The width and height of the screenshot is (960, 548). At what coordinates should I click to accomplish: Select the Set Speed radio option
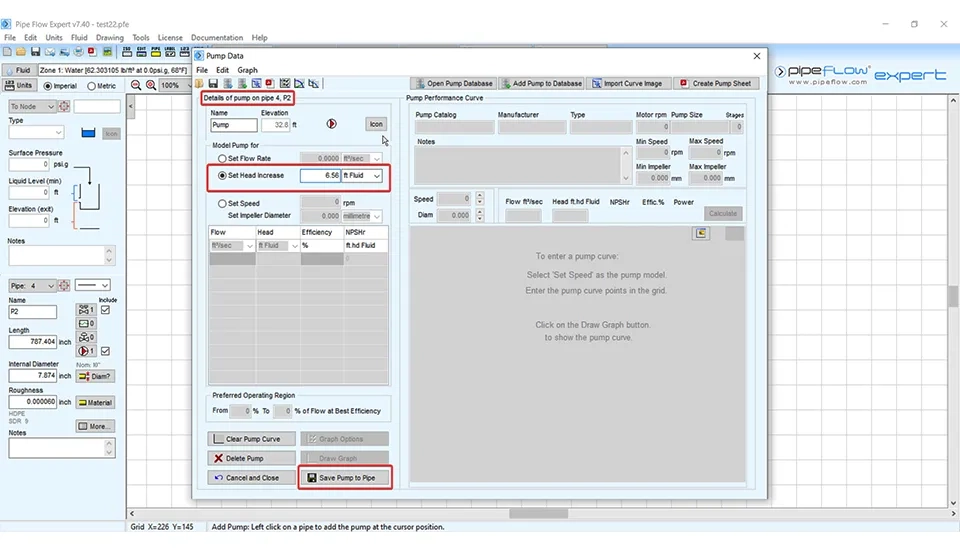[222, 203]
